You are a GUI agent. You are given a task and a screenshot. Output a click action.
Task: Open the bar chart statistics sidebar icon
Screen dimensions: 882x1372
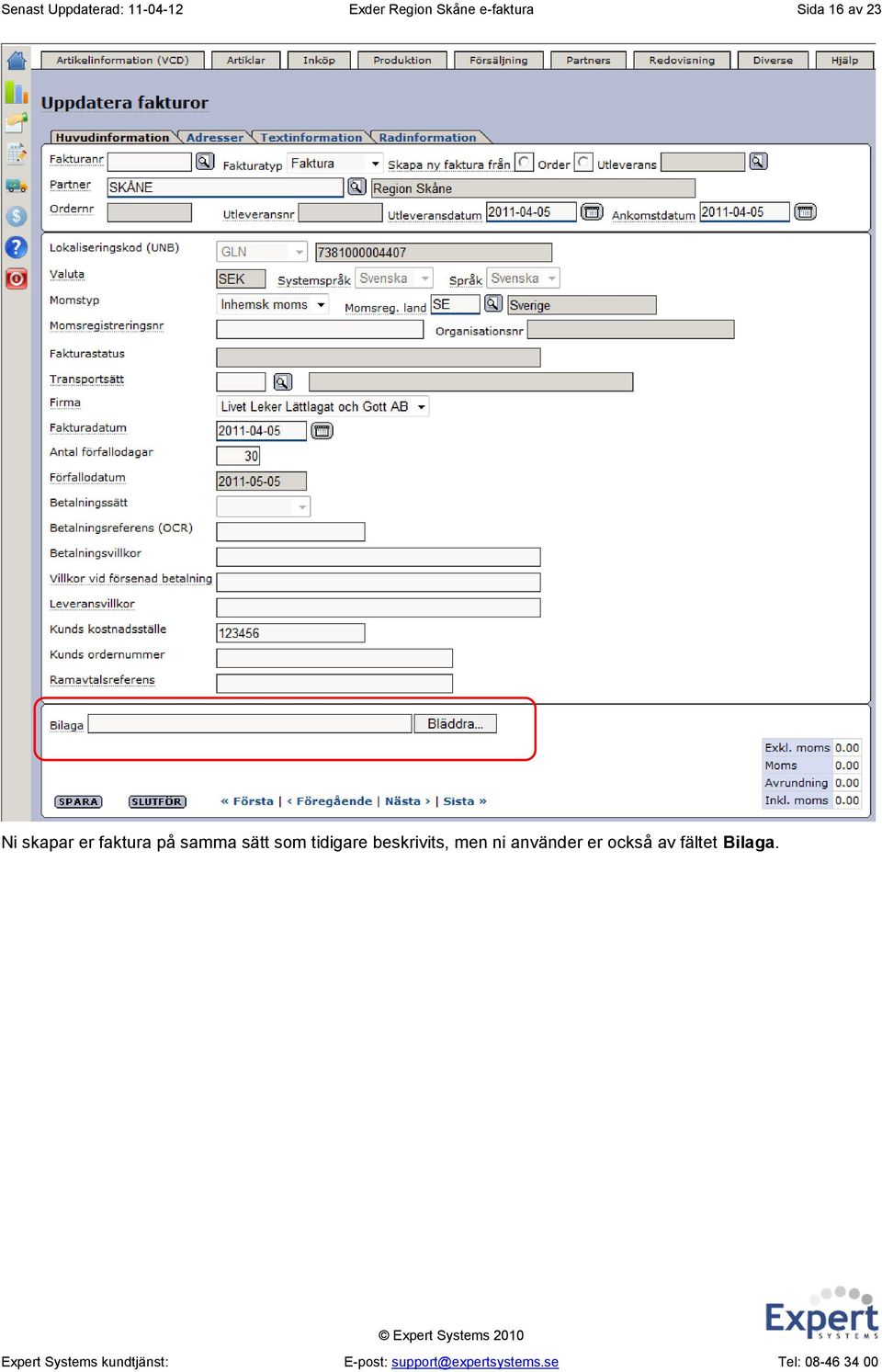[17, 92]
